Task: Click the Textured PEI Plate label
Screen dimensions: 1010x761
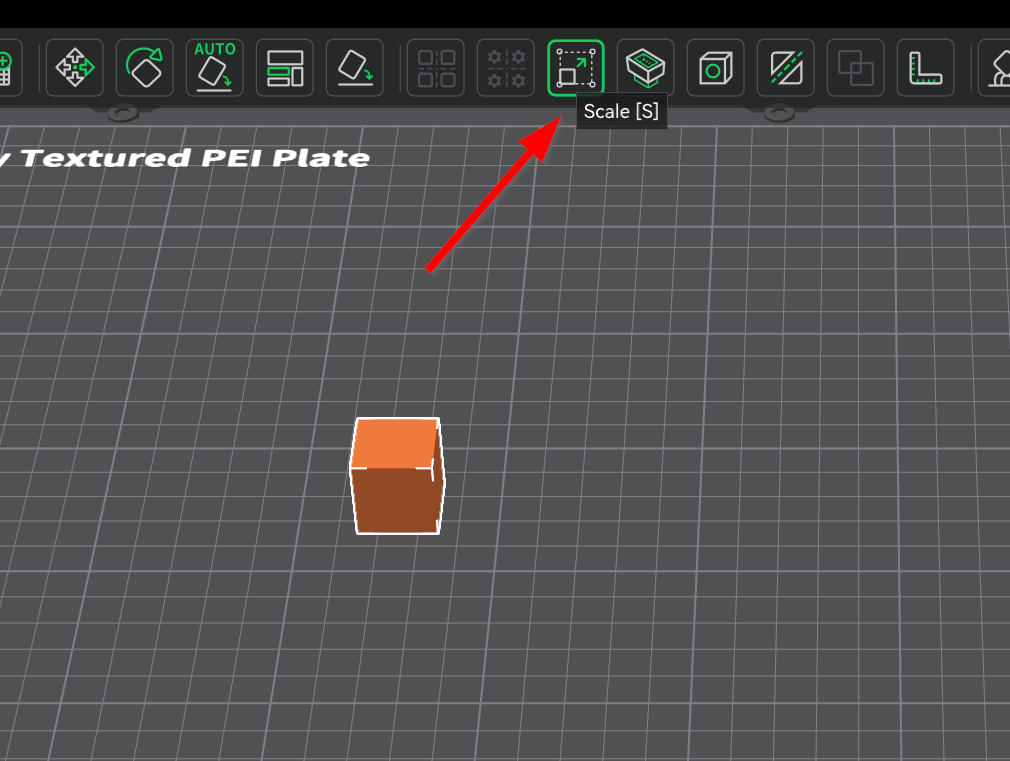Action: pos(190,158)
